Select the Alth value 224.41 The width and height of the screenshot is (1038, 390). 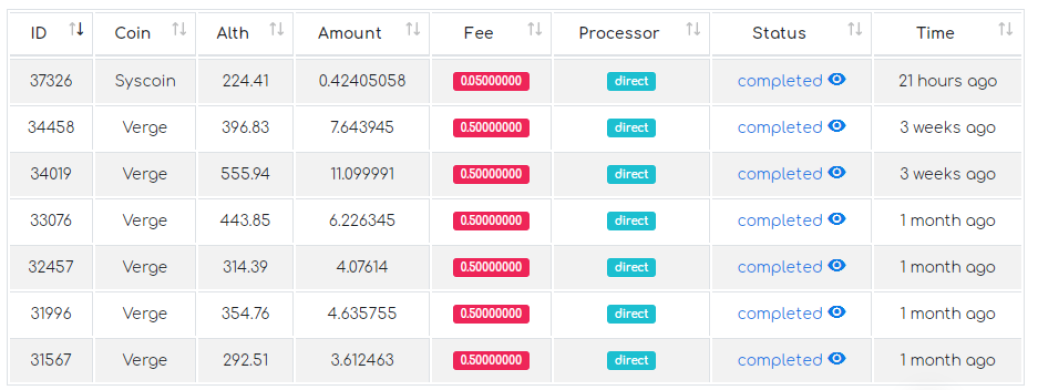(x=246, y=81)
